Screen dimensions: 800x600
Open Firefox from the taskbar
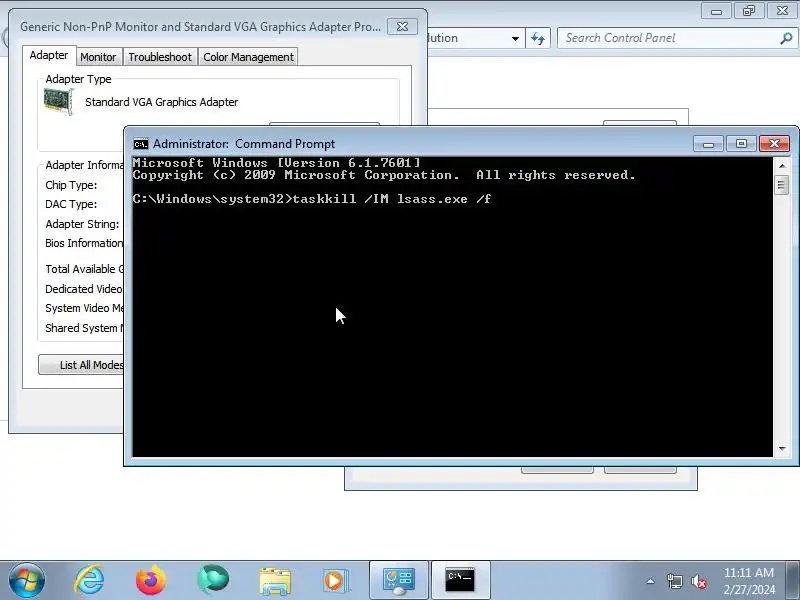point(151,581)
